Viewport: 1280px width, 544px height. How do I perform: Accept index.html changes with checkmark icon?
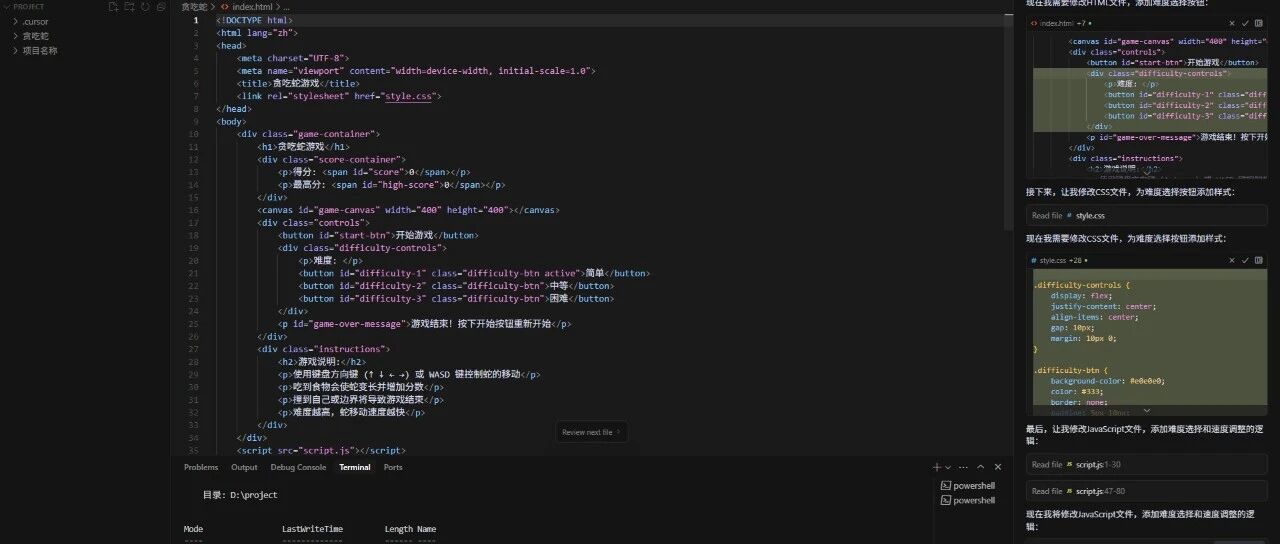tap(1245, 22)
